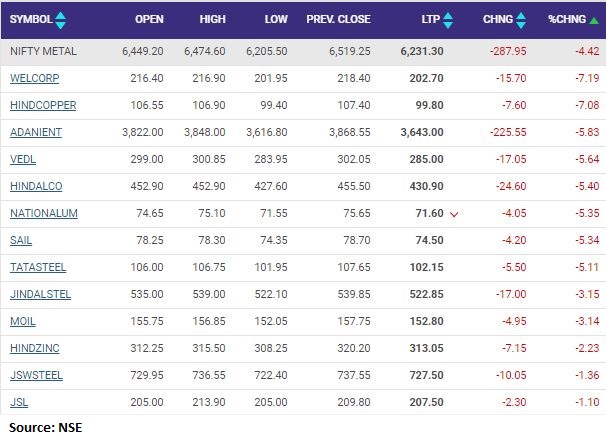Click red down chevron next to NATIONALUM LTP
Image resolution: width=606 pixels, height=437 pixels.
pyautogui.click(x=454, y=214)
